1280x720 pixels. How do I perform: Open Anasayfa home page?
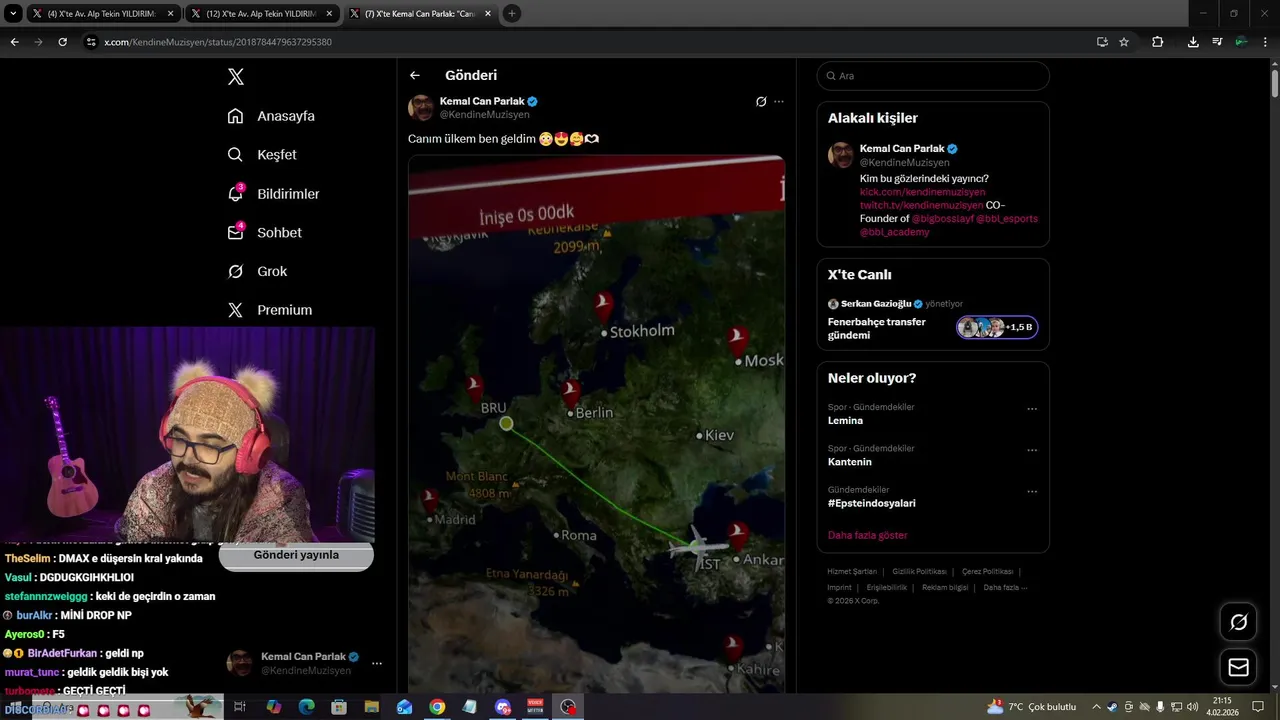click(271, 116)
